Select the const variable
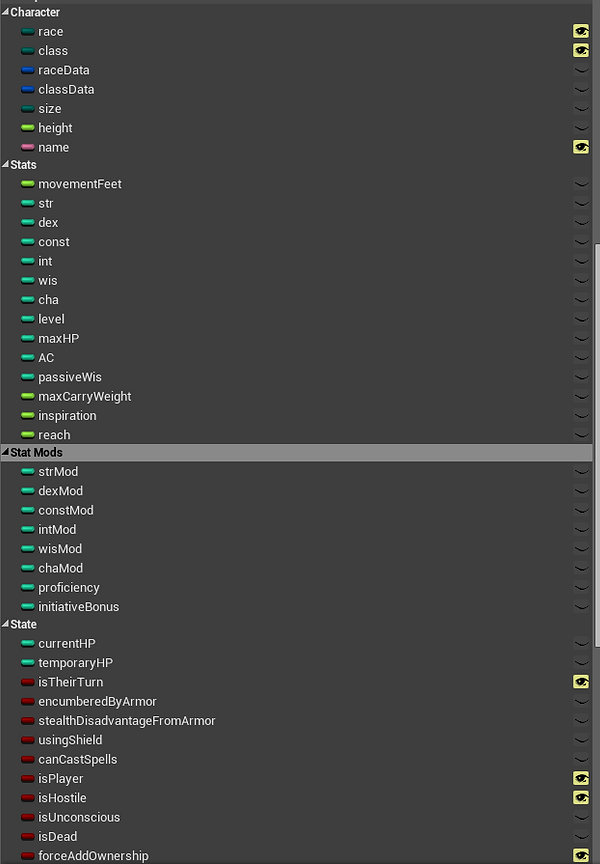Viewport: 600px width, 864px height. (x=53, y=242)
